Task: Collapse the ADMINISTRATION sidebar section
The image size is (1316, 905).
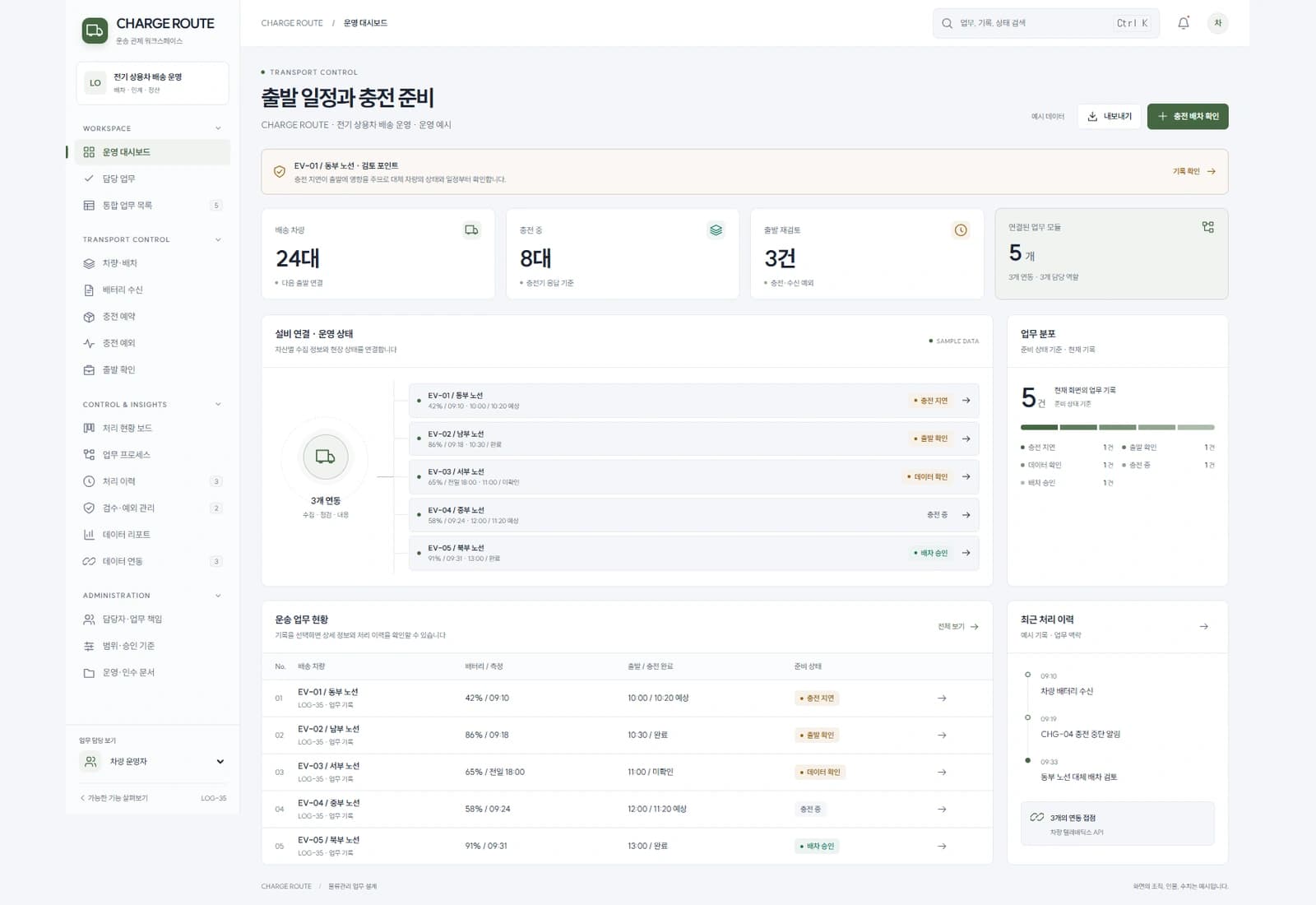Action: [218, 596]
